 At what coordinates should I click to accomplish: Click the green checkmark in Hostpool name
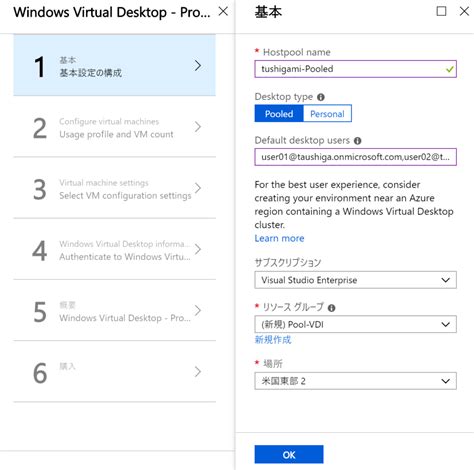tap(450, 69)
